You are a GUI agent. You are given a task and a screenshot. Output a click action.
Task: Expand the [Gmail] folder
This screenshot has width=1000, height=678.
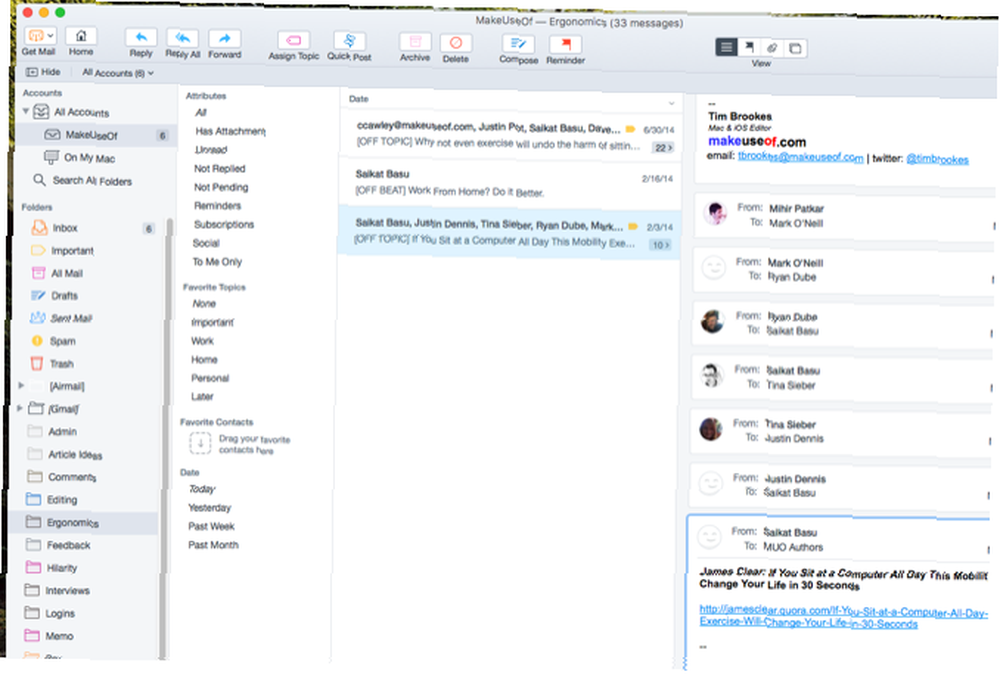[20, 408]
